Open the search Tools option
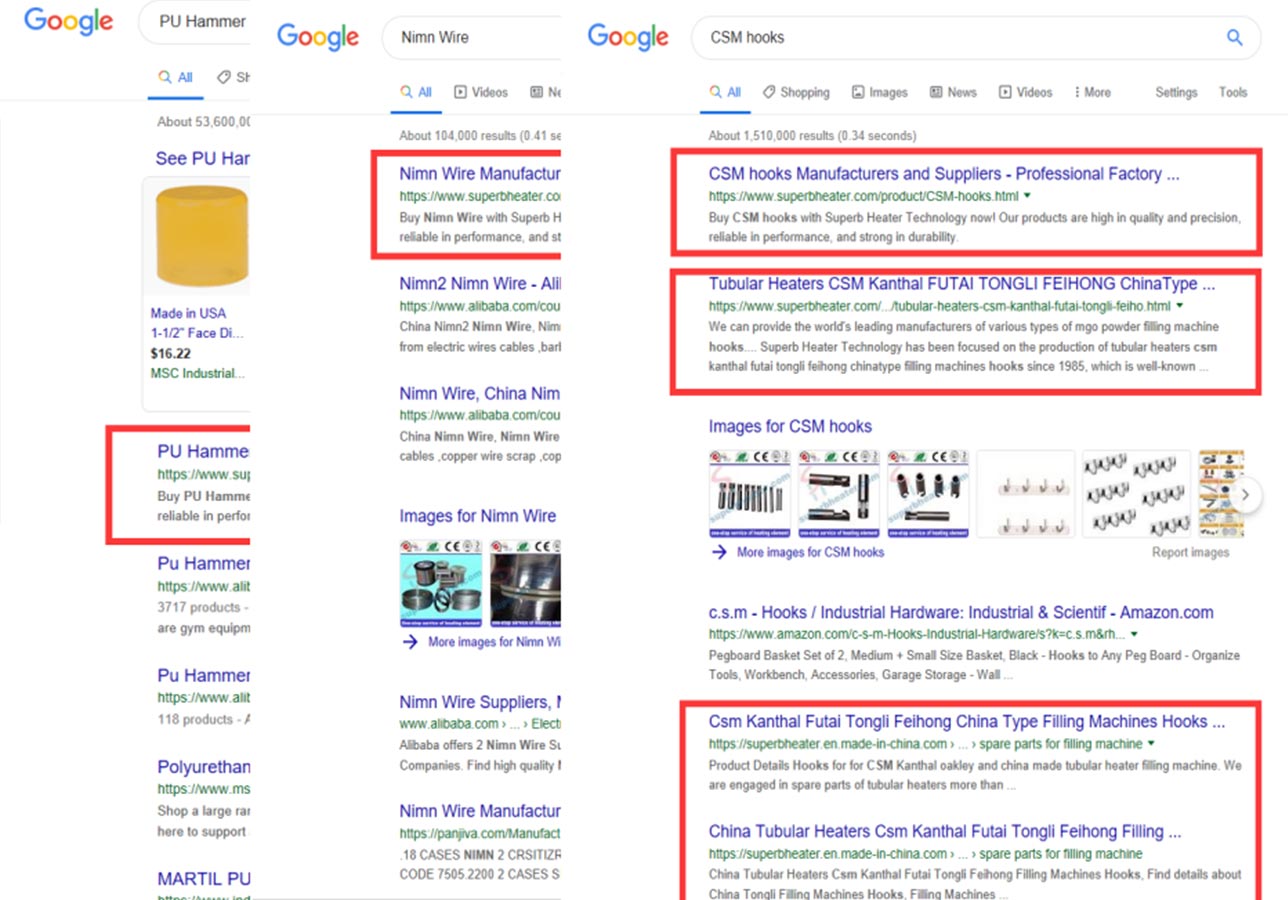Screen dimensions: 1288x900 coord(1232,92)
